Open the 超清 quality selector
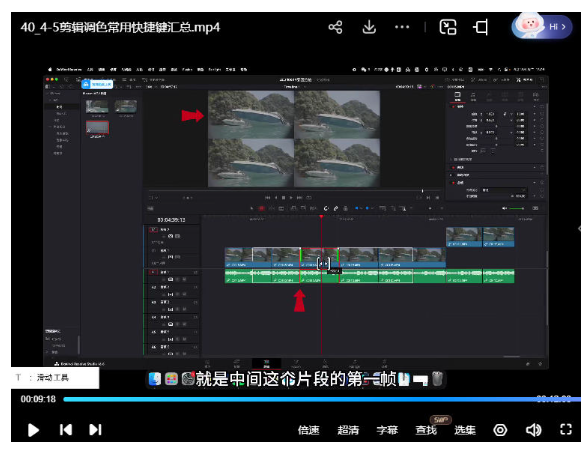This screenshot has height=450, width=588. click(x=348, y=430)
